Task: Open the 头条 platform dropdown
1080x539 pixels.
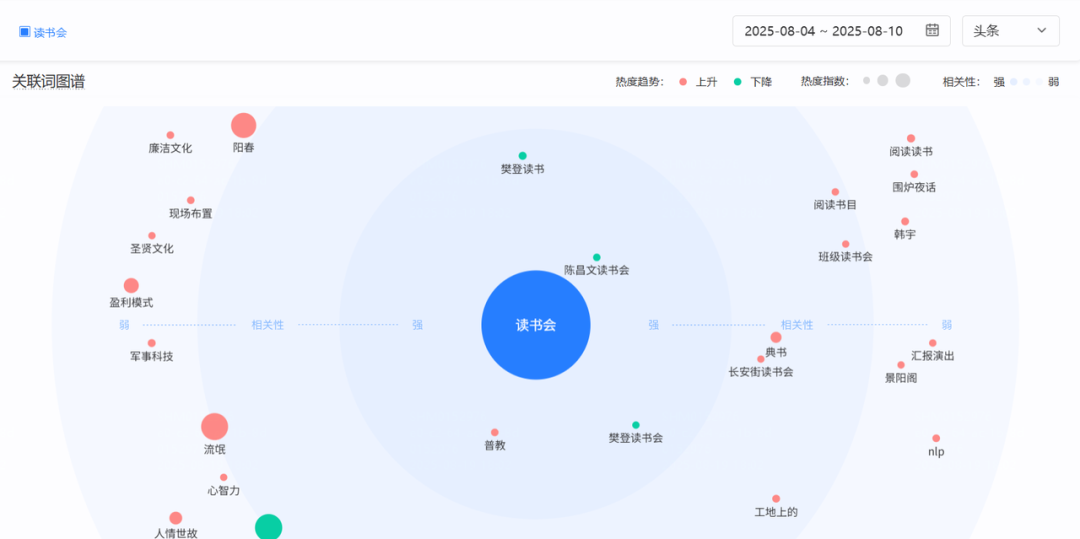Action: click(1010, 31)
